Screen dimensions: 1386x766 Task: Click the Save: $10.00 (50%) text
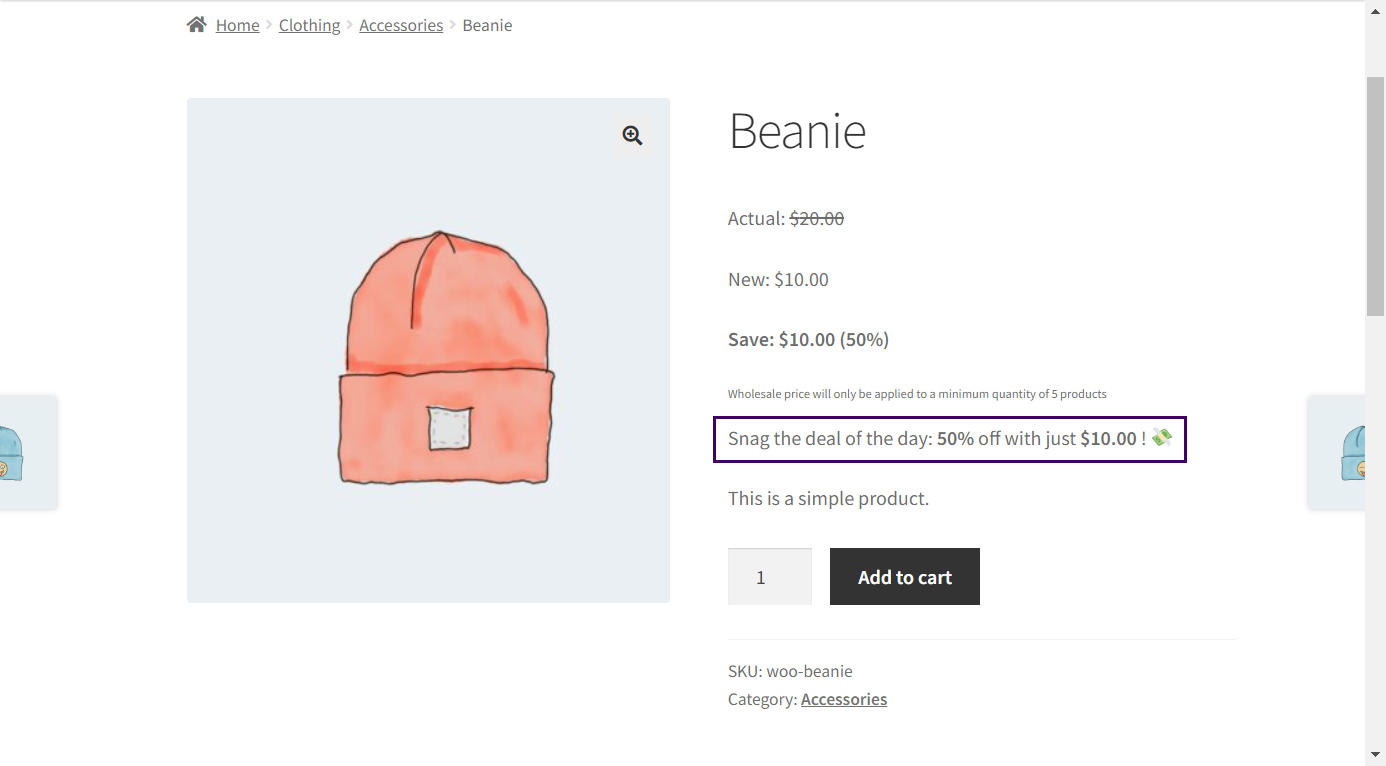807,339
